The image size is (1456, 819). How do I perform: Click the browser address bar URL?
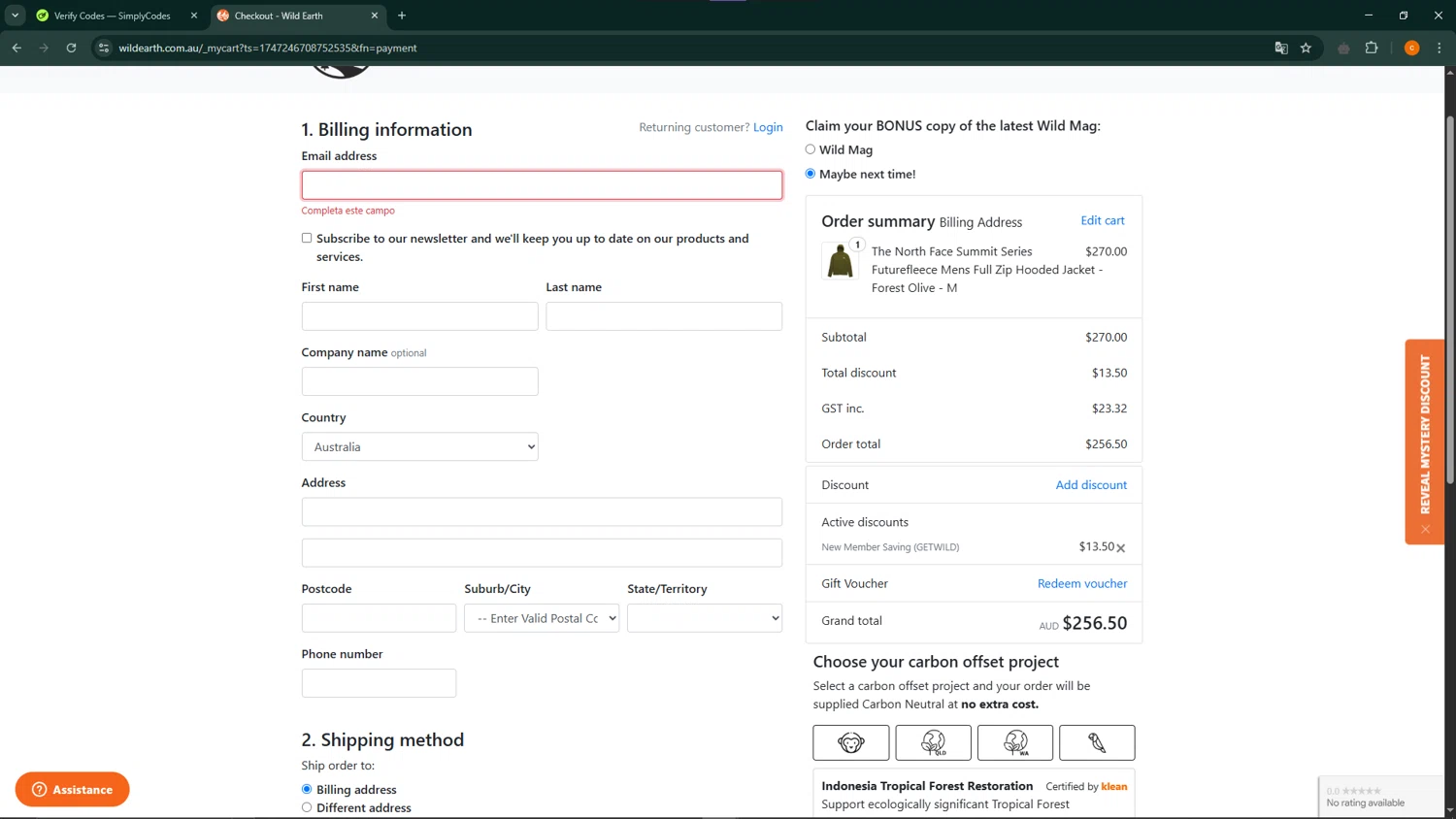(x=268, y=48)
